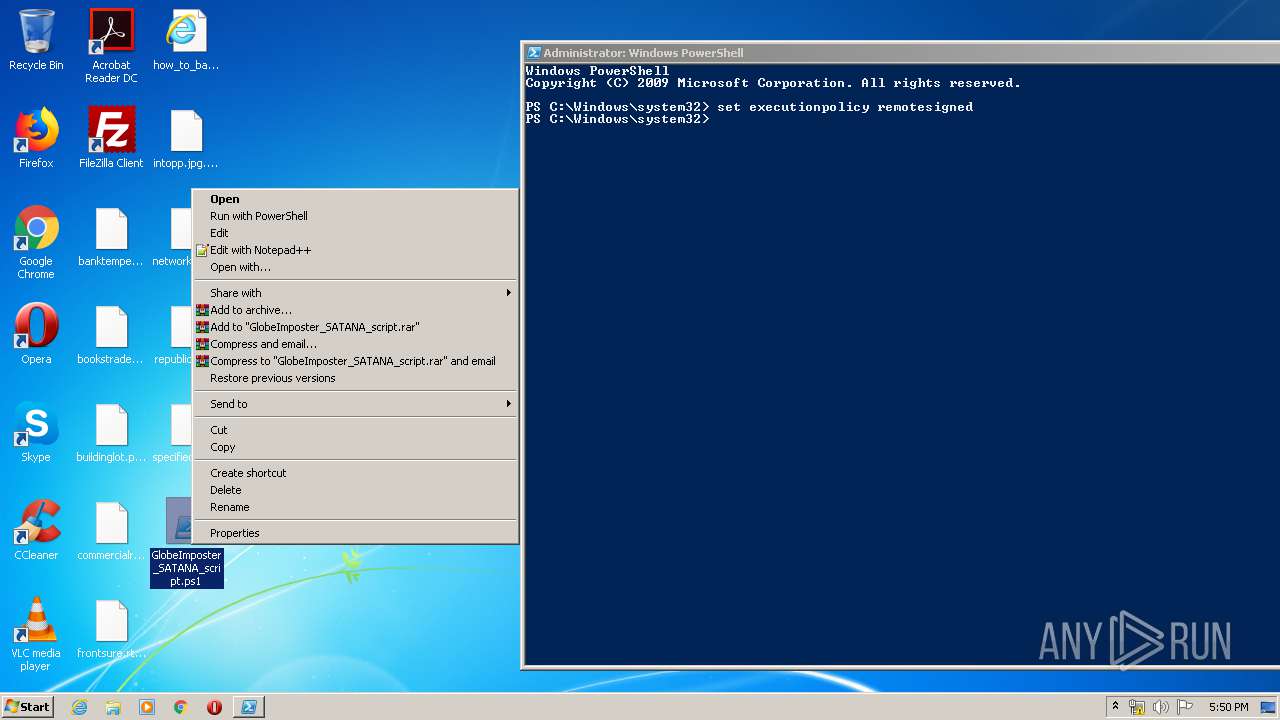The image size is (1280, 720).
Task: Select the FileZilla Client desktop shortcut
Action: tap(111, 138)
